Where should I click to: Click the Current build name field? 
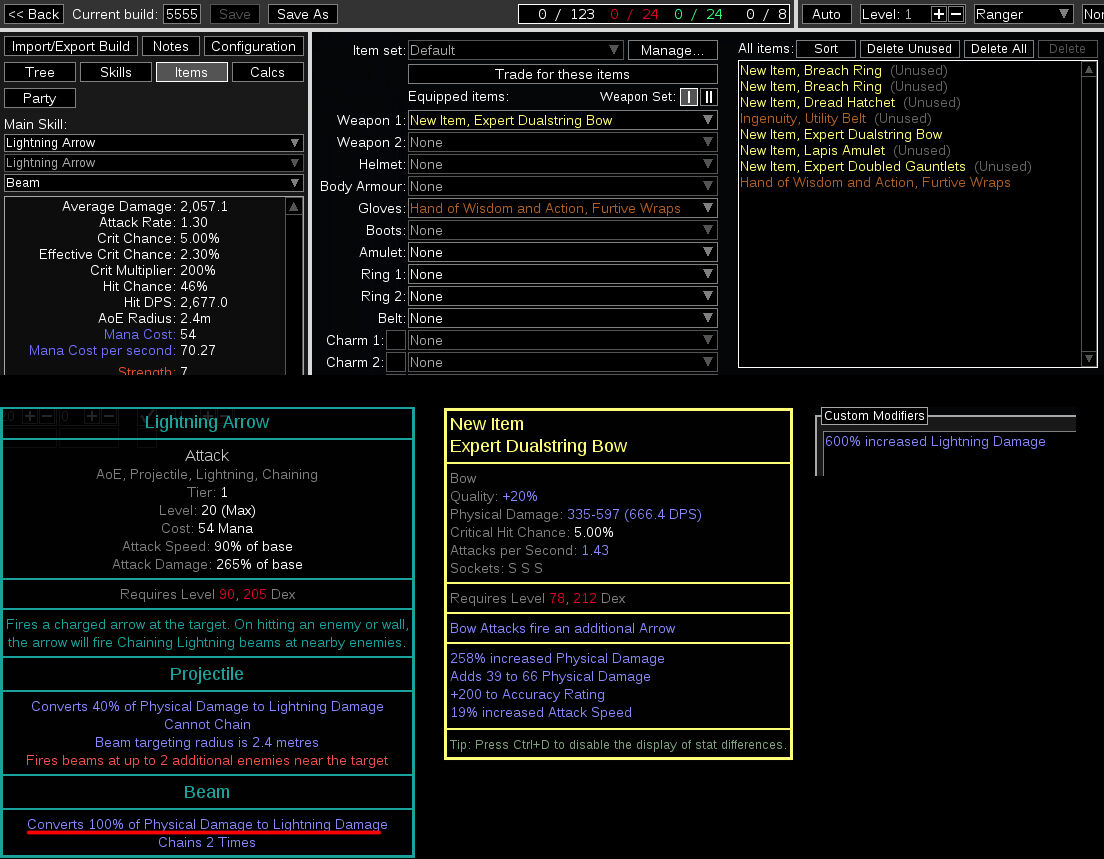(182, 14)
